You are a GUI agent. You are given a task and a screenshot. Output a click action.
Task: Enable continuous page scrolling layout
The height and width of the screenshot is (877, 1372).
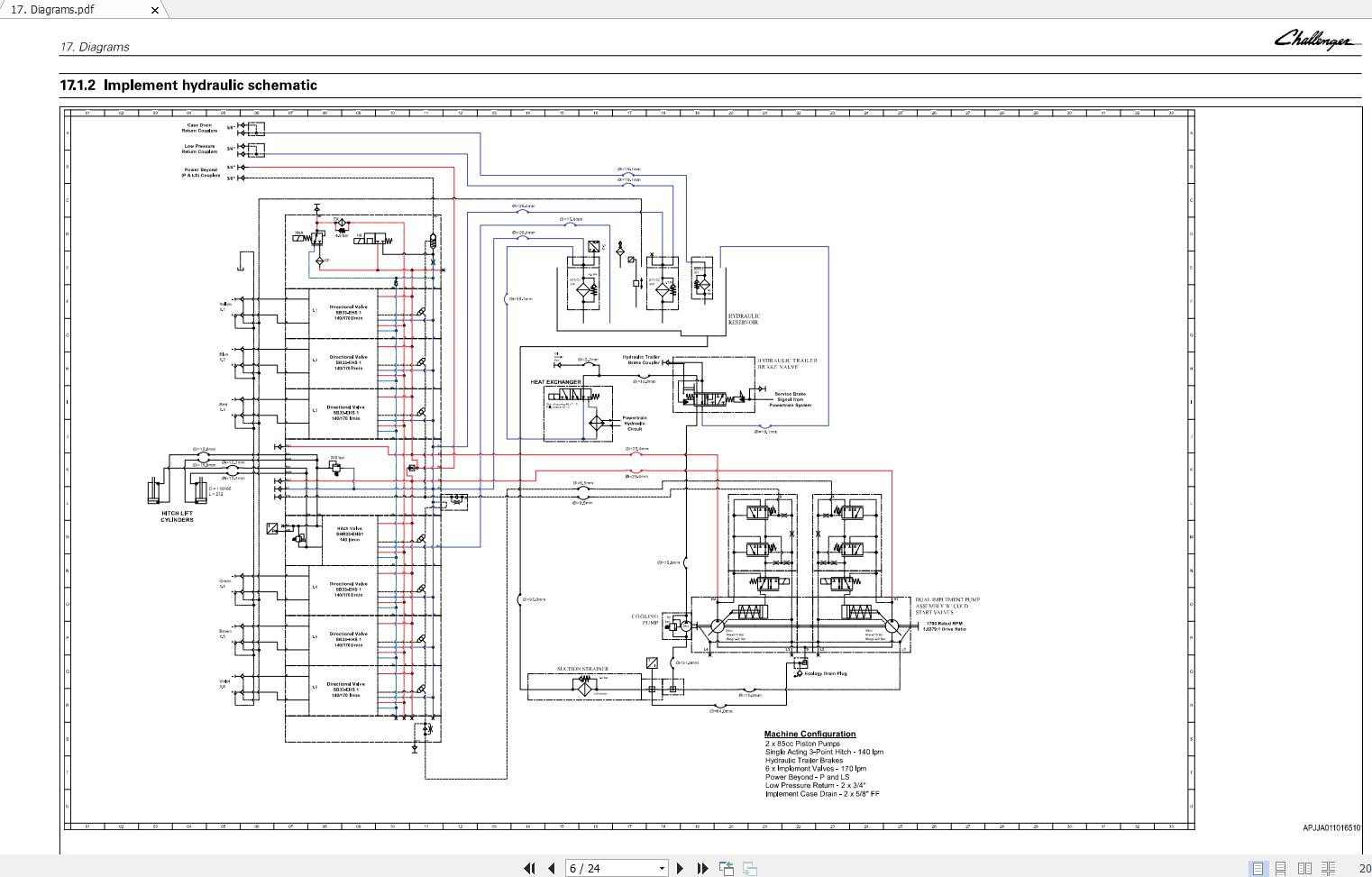point(1280,868)
